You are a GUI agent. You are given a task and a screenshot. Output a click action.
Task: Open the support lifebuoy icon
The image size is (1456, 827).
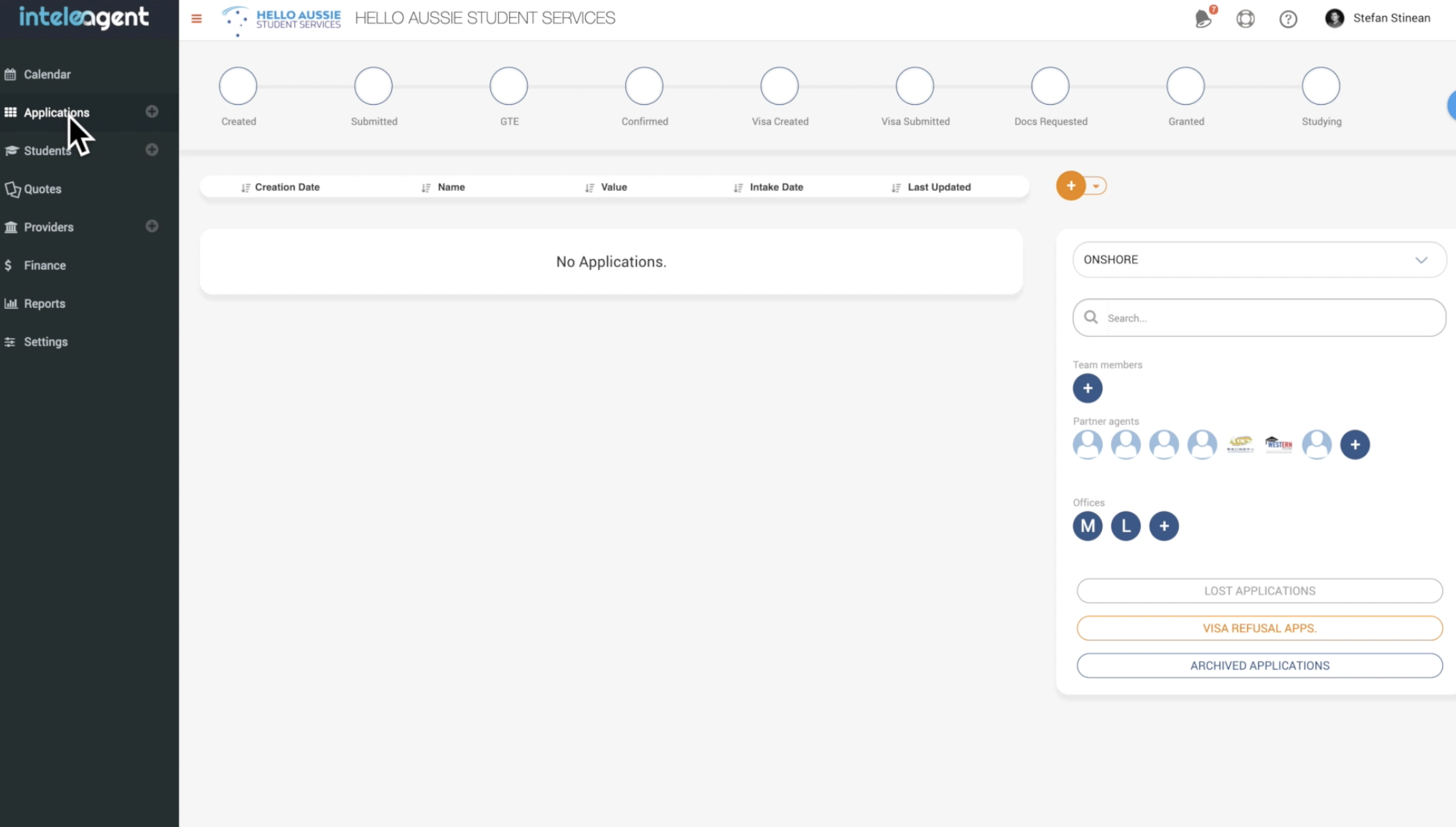(x=1246, y=19)
